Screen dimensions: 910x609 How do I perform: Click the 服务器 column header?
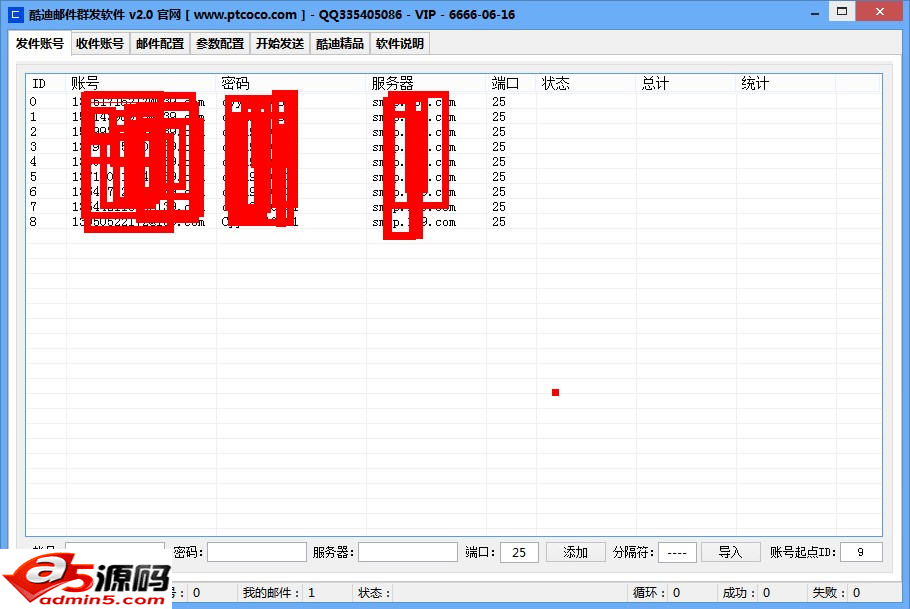(x=427, y=84)
